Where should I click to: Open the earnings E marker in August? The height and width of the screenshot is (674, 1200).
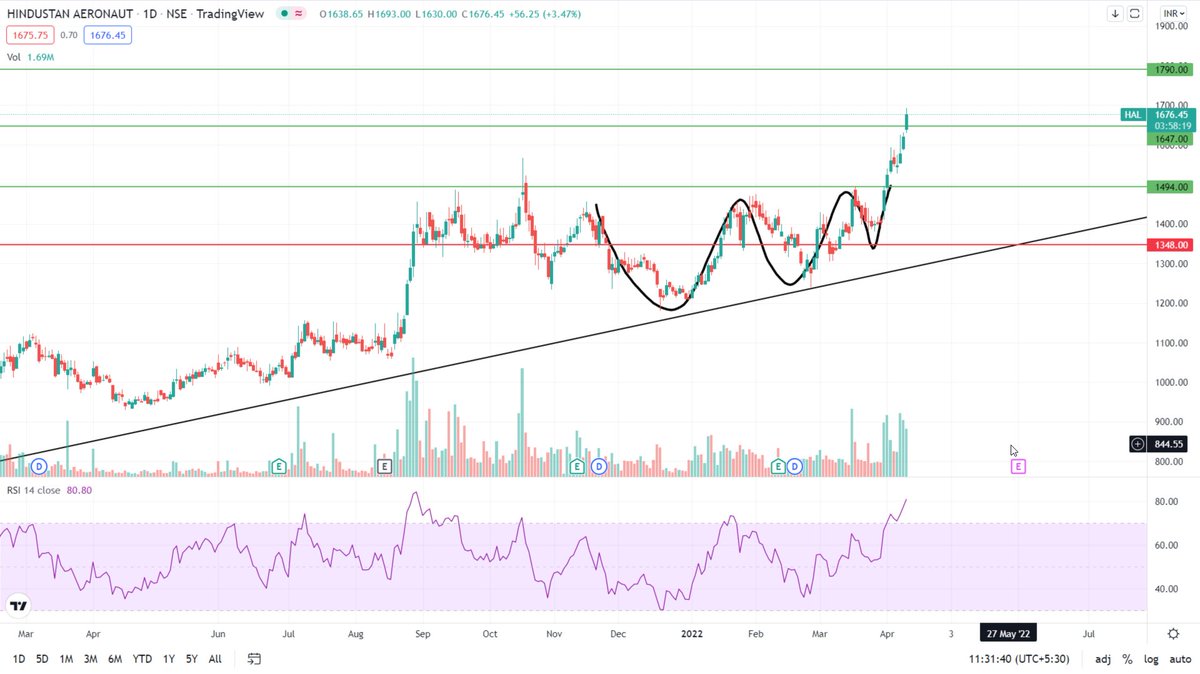[x=384, y=466]
